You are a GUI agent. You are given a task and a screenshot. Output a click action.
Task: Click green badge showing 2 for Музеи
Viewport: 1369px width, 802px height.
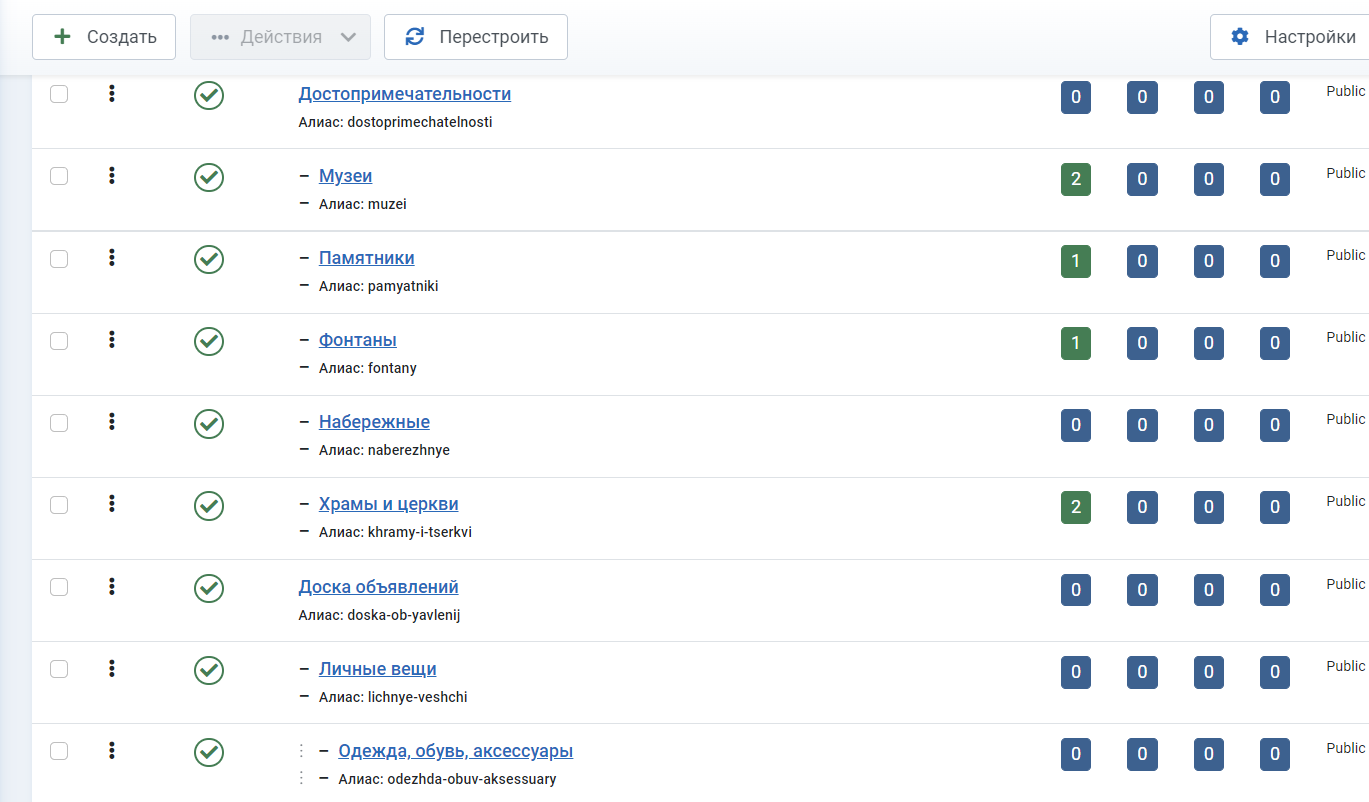1075,179
